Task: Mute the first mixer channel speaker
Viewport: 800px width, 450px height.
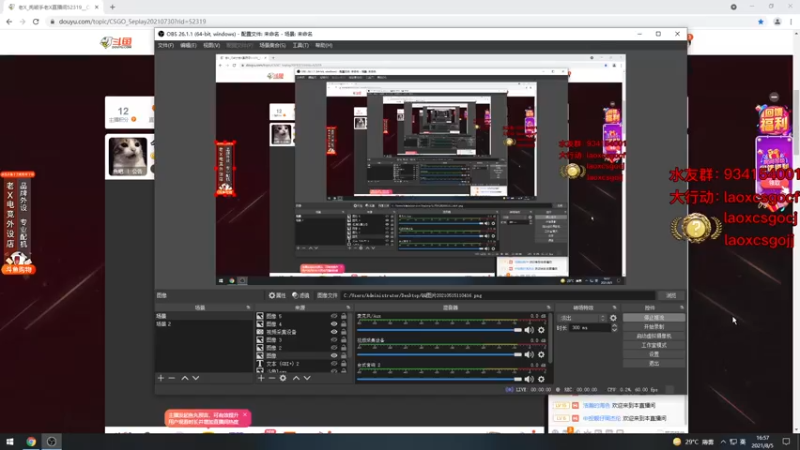Action: click(x=529, y=330)
